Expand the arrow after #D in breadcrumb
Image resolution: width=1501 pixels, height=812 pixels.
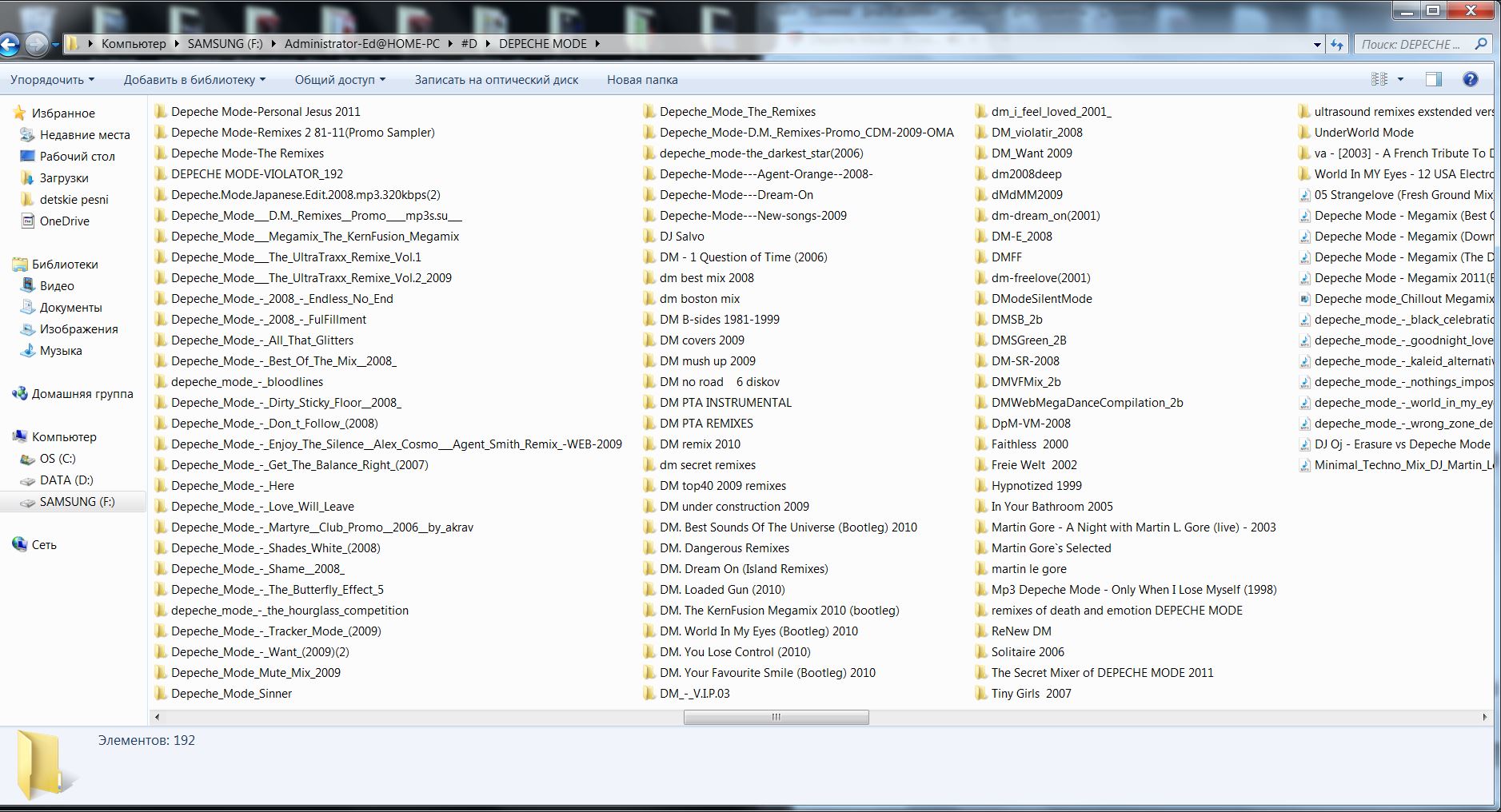tap(489, 44)
